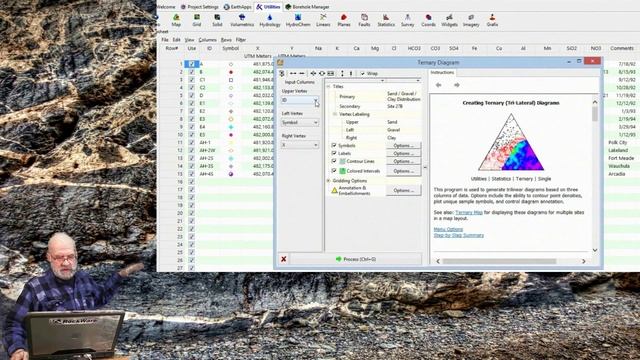The height and width of the screenshot is (360, 640).
Task: Toggle Use checkbox for row 20
Action: 191,213
